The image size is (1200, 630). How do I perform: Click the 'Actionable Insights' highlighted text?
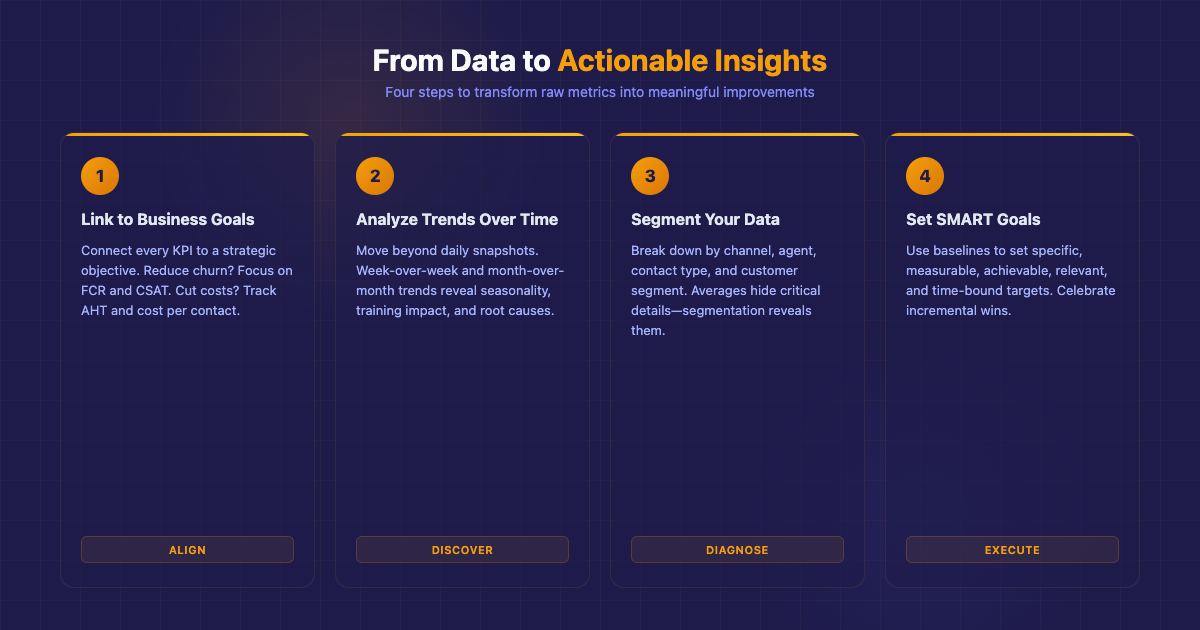[691, 61]
